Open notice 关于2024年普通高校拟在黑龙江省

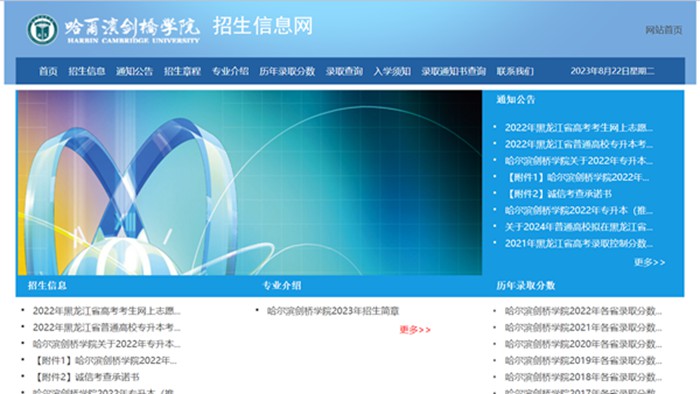point(579,227)
